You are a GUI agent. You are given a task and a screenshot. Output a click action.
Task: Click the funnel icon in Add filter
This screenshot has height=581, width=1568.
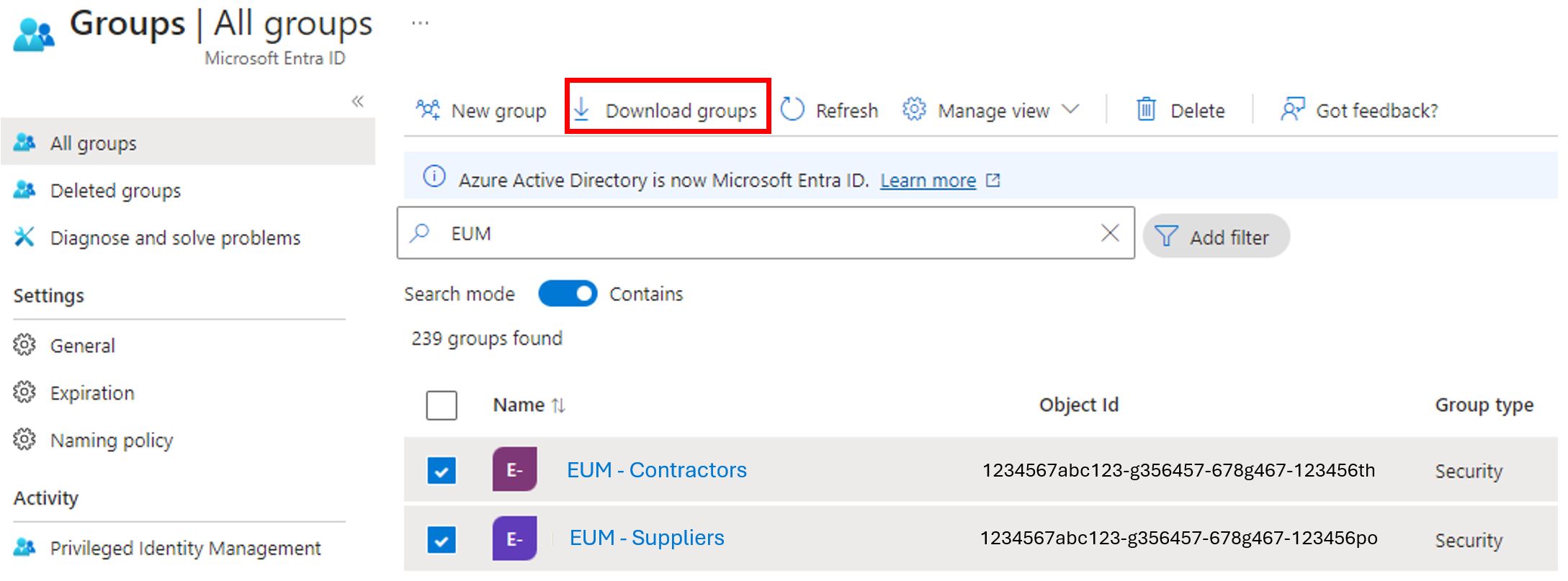point(1166,236)
